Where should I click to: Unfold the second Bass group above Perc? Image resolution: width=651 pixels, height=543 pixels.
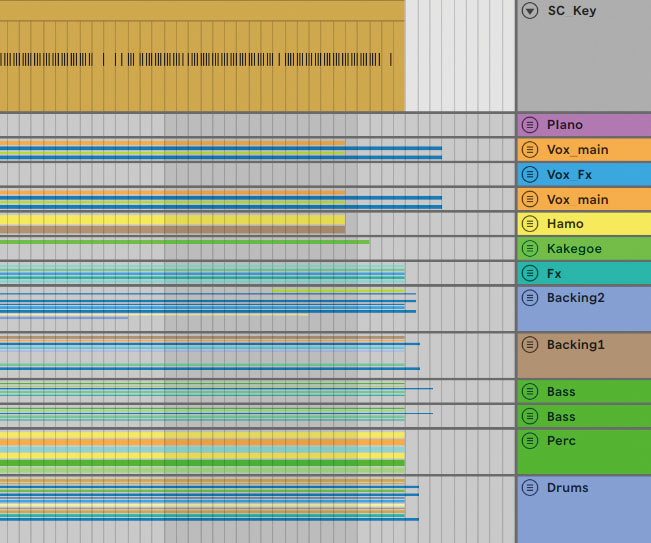point(530,416)
